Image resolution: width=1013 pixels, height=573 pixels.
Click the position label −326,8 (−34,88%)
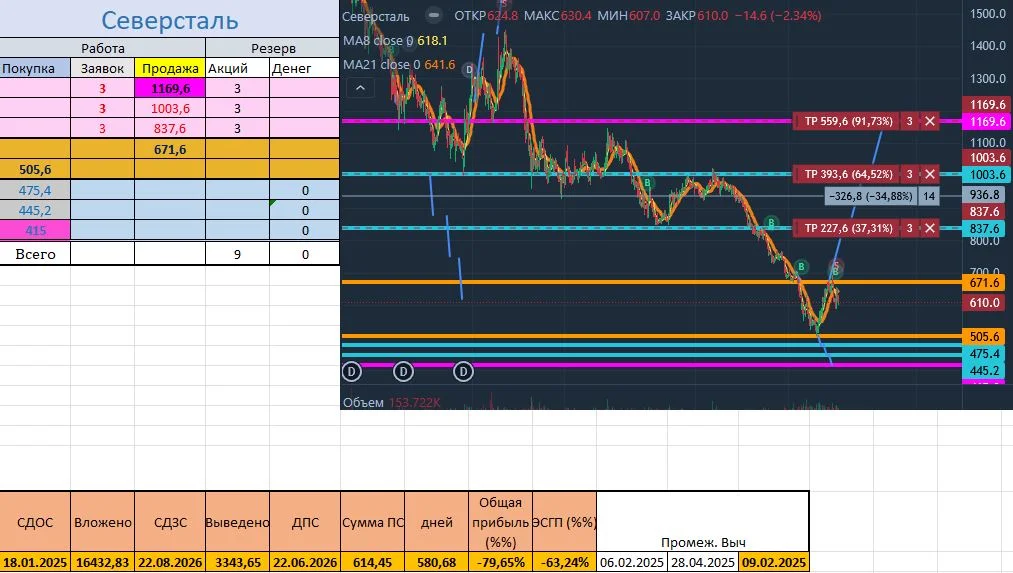point(872,196)
